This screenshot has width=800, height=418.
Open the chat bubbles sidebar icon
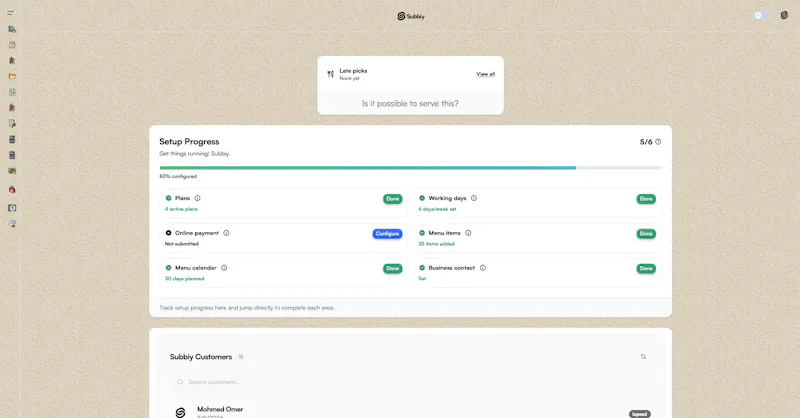(12, 224)
